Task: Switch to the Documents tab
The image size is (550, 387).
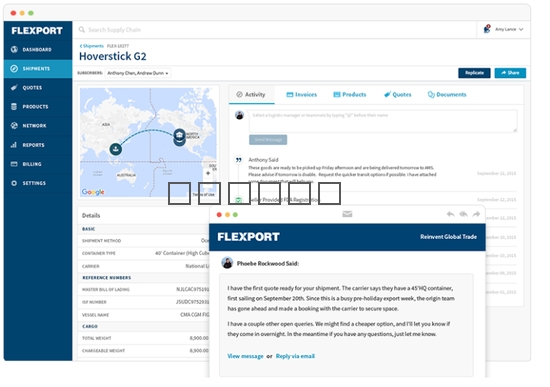Action: click(x=447, y=94)
